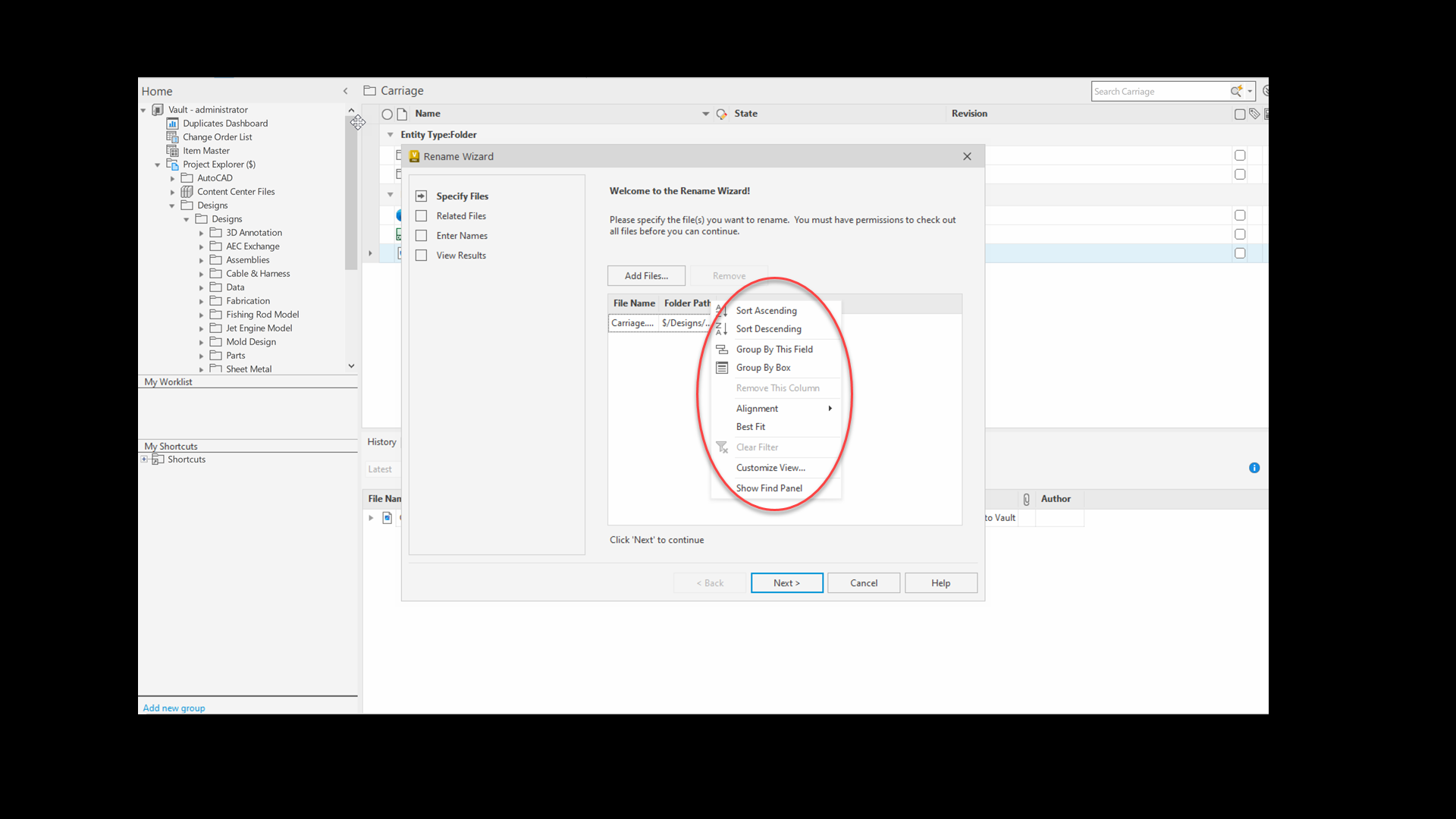The width and height of the screenshot is (1456, 819).
Task: Click the Content Center Files library icon
Action: coord(187,192)
